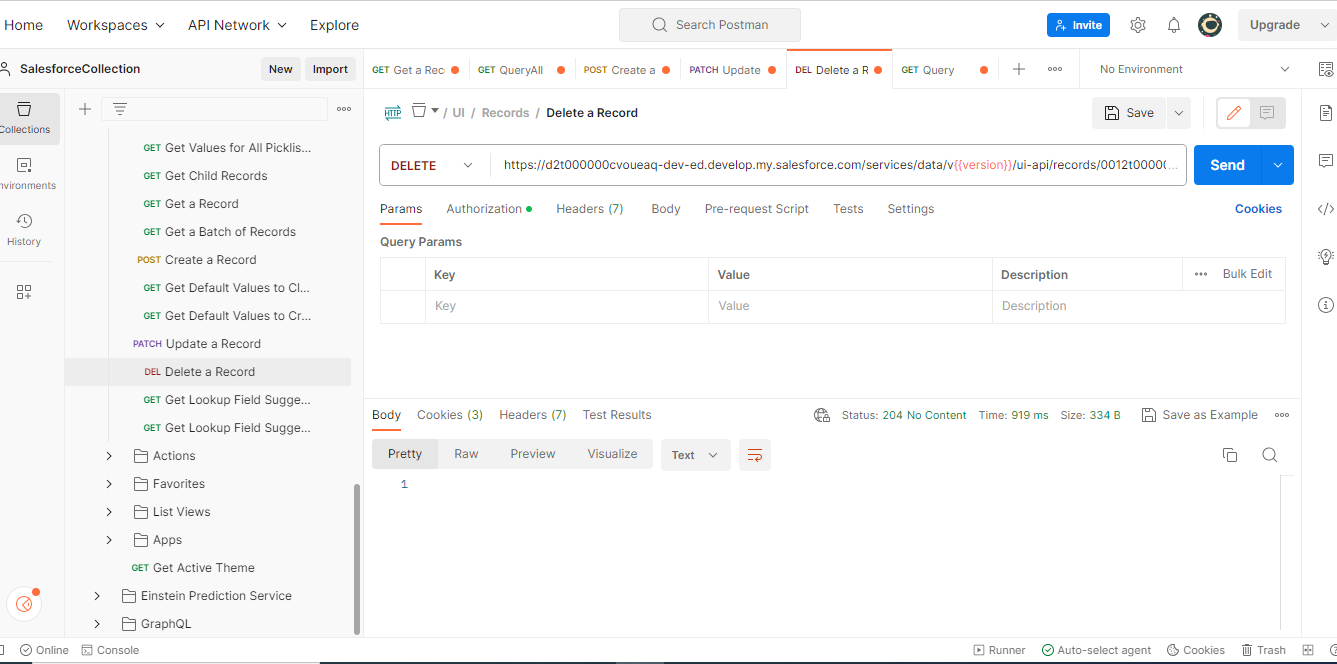Select the Preview response view
This screenshot has width=1337, height=664.
pos(533,454)
